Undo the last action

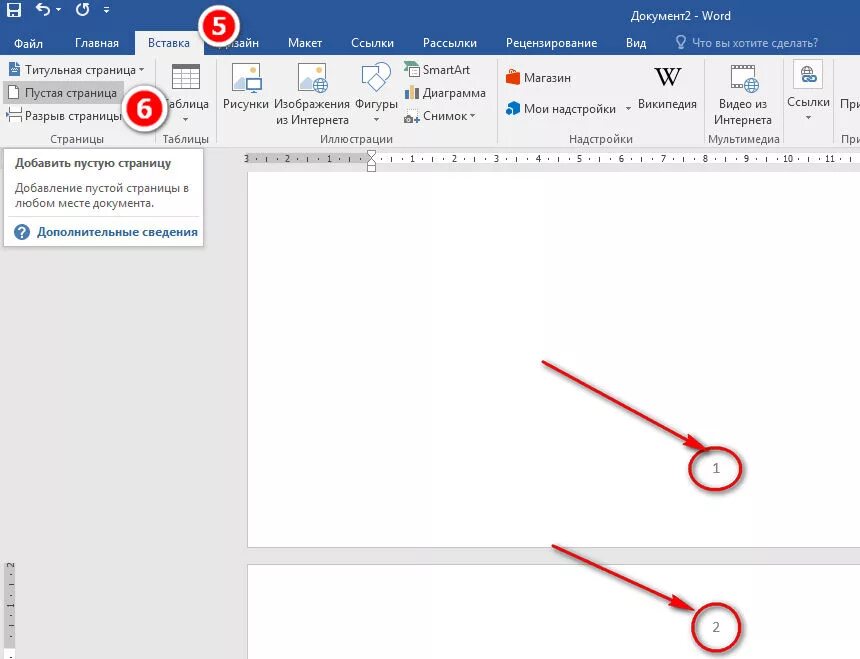[43, 9]
